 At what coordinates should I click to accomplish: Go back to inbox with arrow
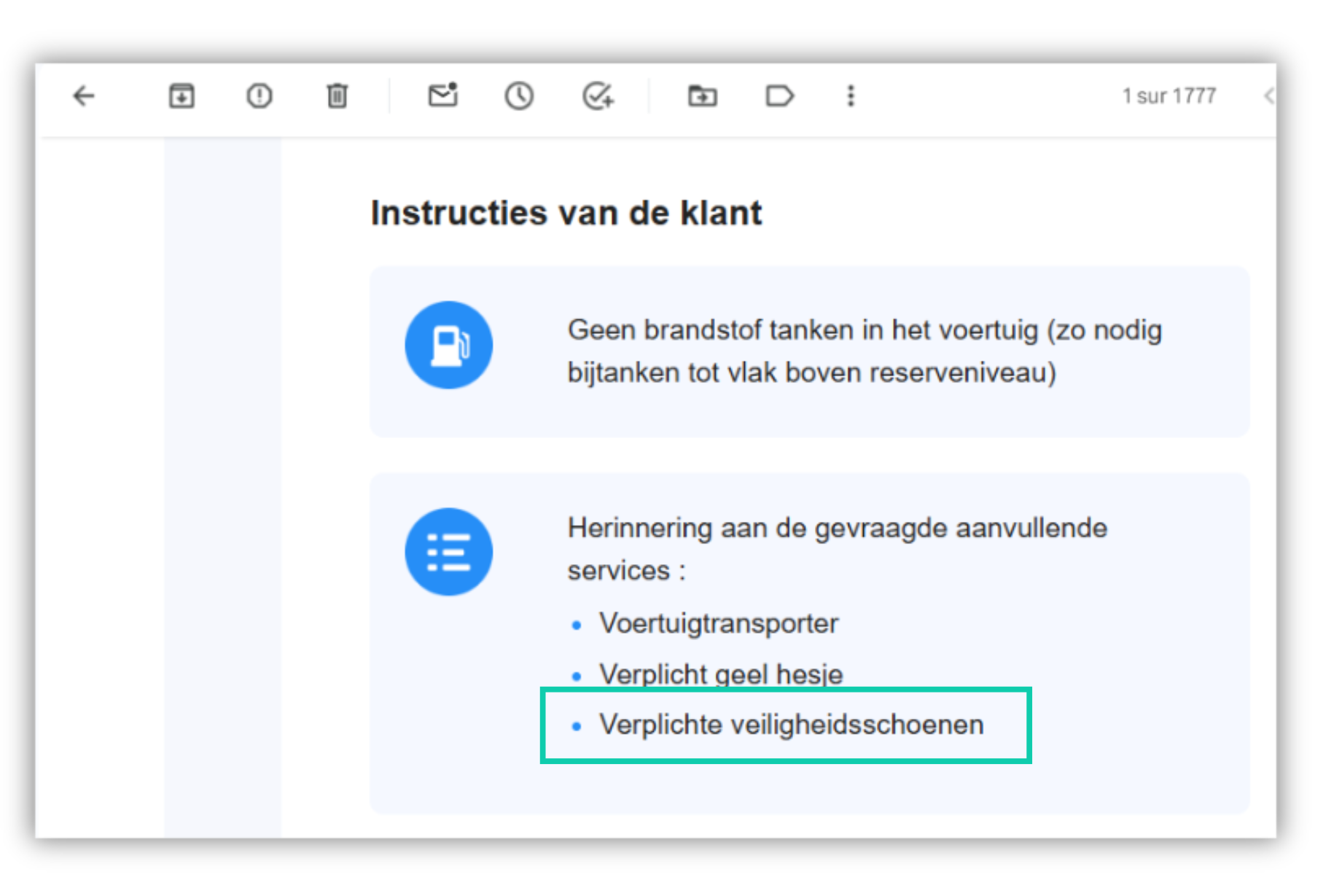pyautogui.click(x=84, y=96)
